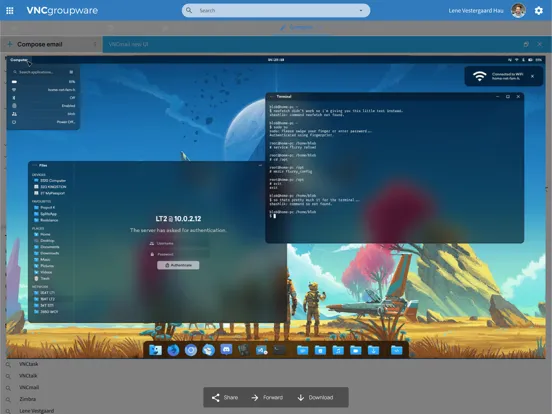552x414 pixels.
Task: Select the VNCtask saved search
Action: pyautogui.click(x=29, y=364)
